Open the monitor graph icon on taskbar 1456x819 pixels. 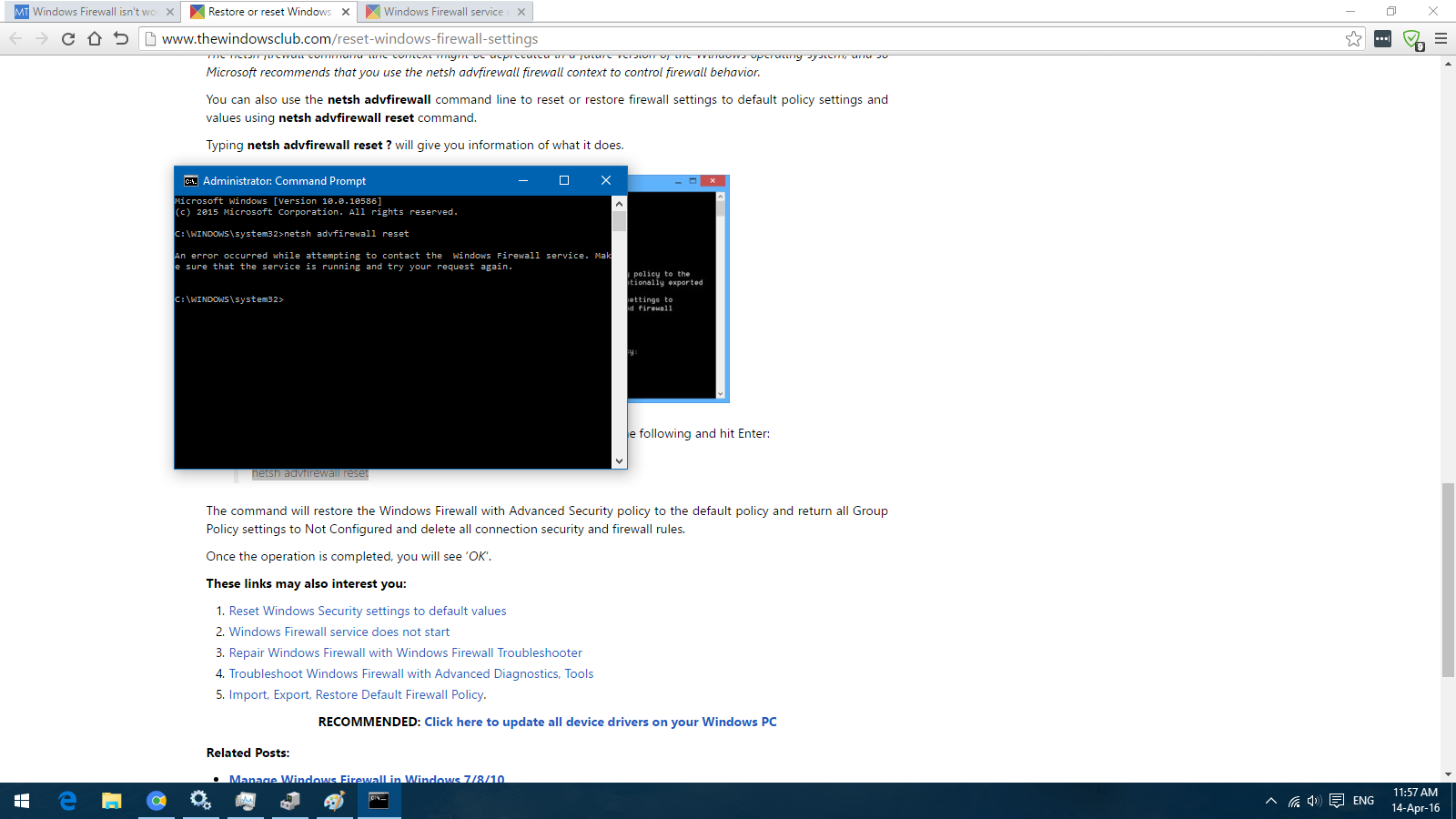[x=245, y=801]
